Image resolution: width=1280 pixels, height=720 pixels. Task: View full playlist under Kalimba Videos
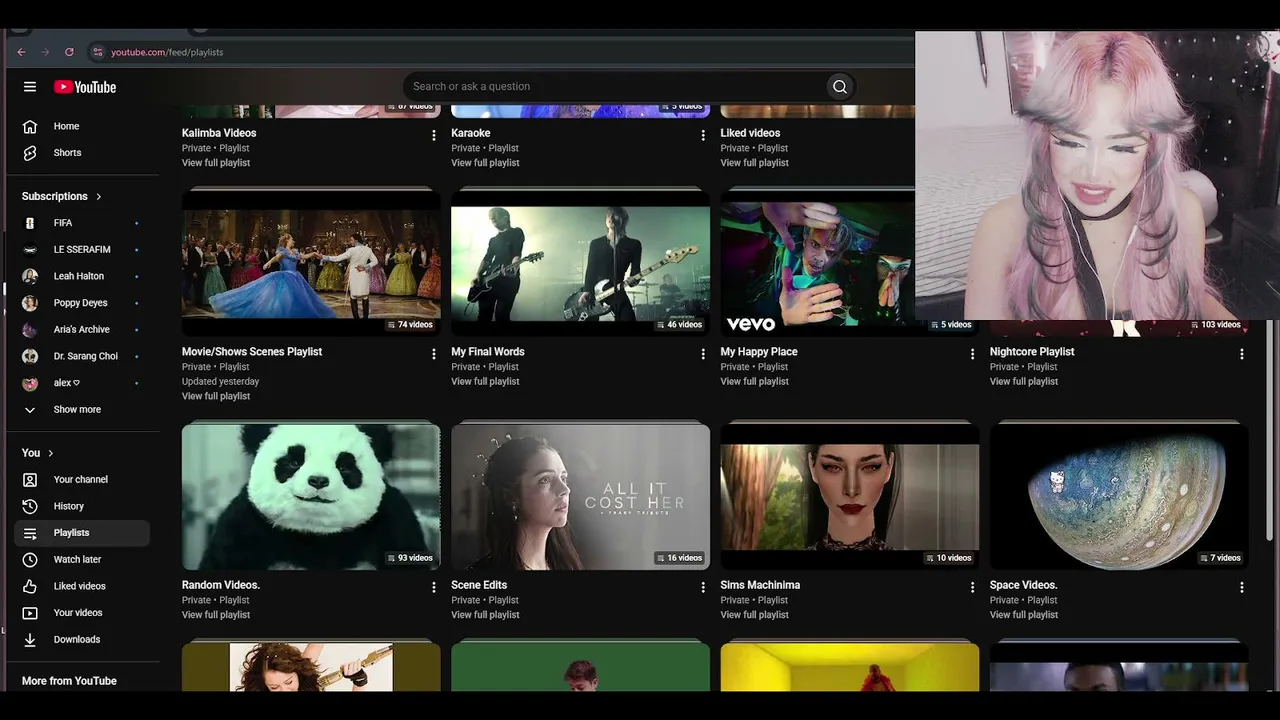click(216, 163)
